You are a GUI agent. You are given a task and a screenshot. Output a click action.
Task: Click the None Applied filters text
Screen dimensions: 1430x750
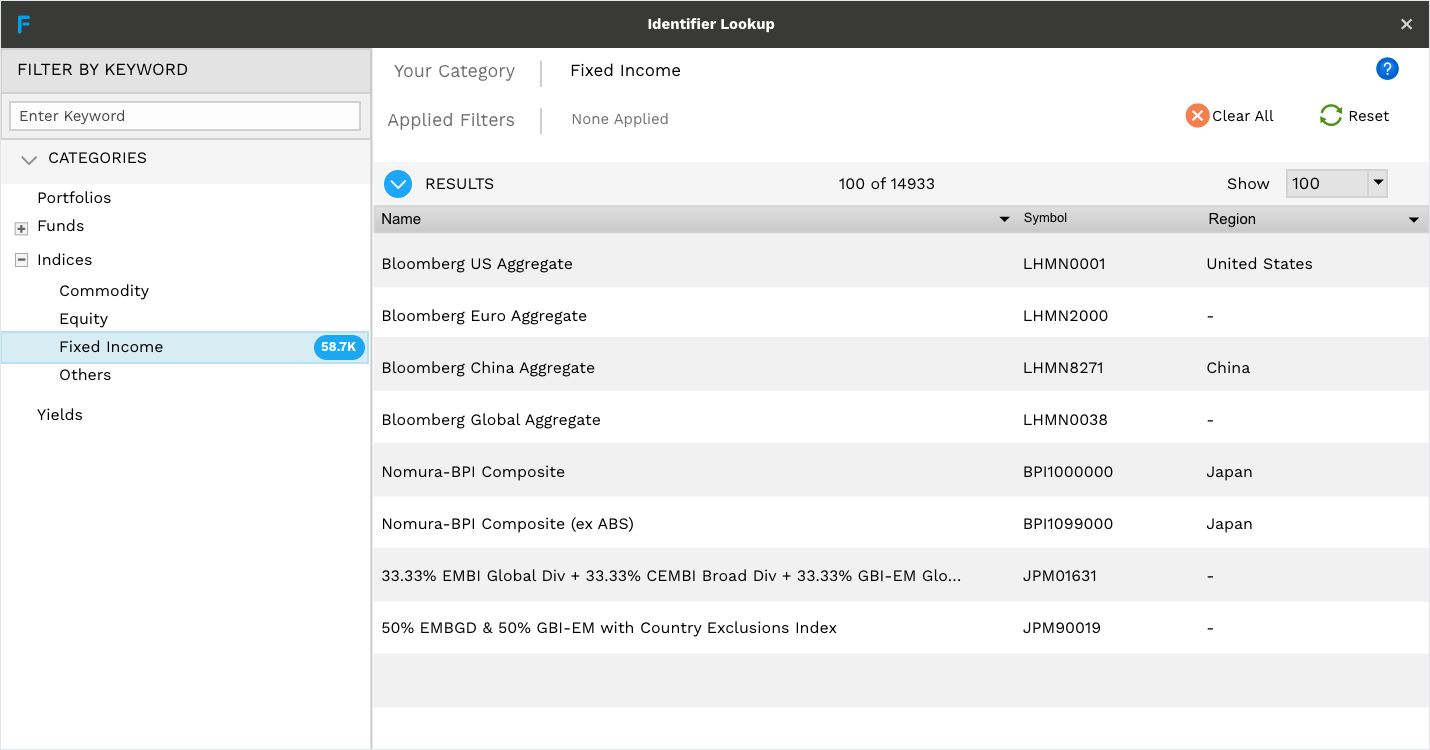coord(620,119)
